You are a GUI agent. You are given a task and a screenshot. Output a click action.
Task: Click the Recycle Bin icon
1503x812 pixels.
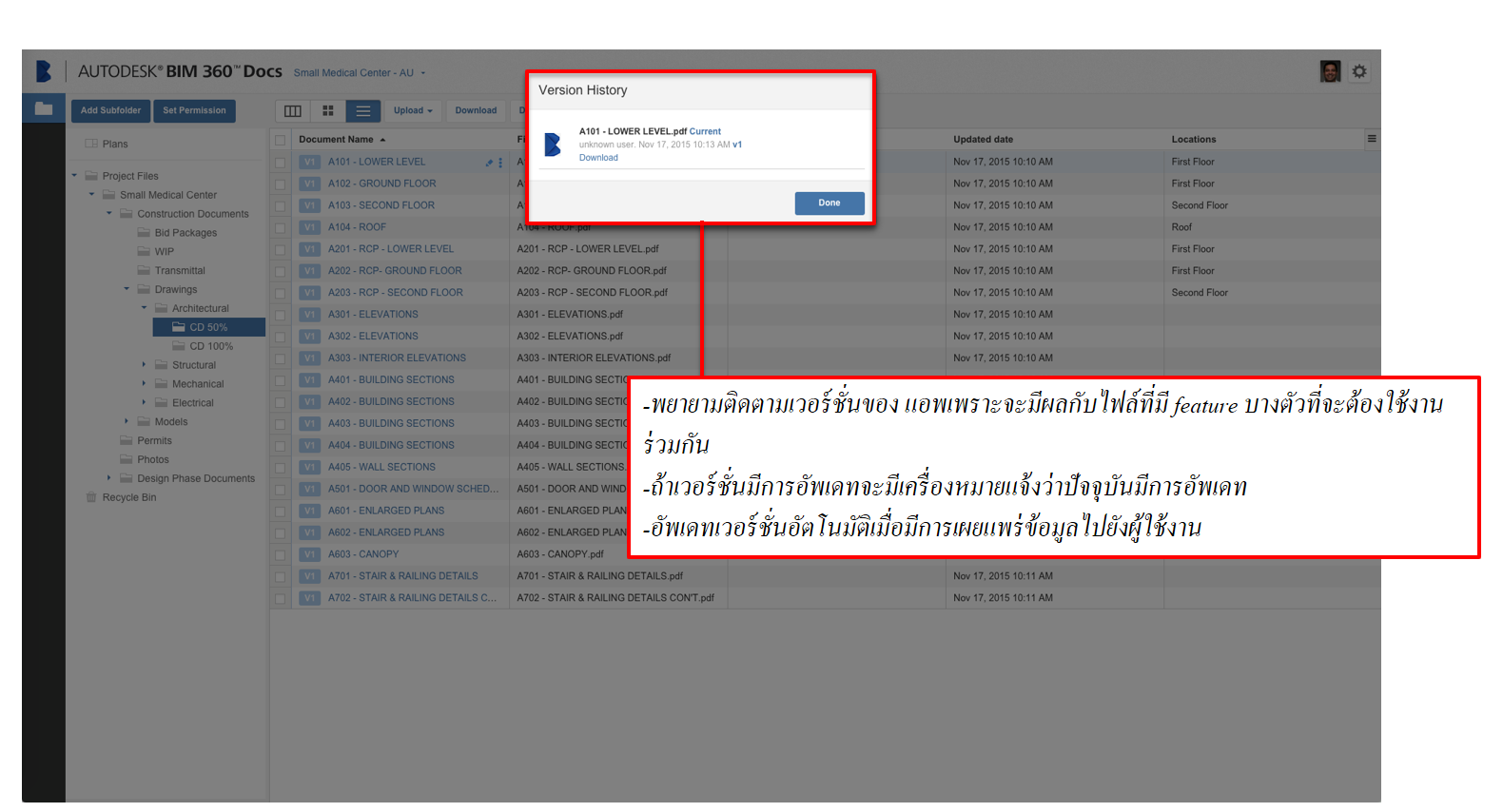point(91,497)
